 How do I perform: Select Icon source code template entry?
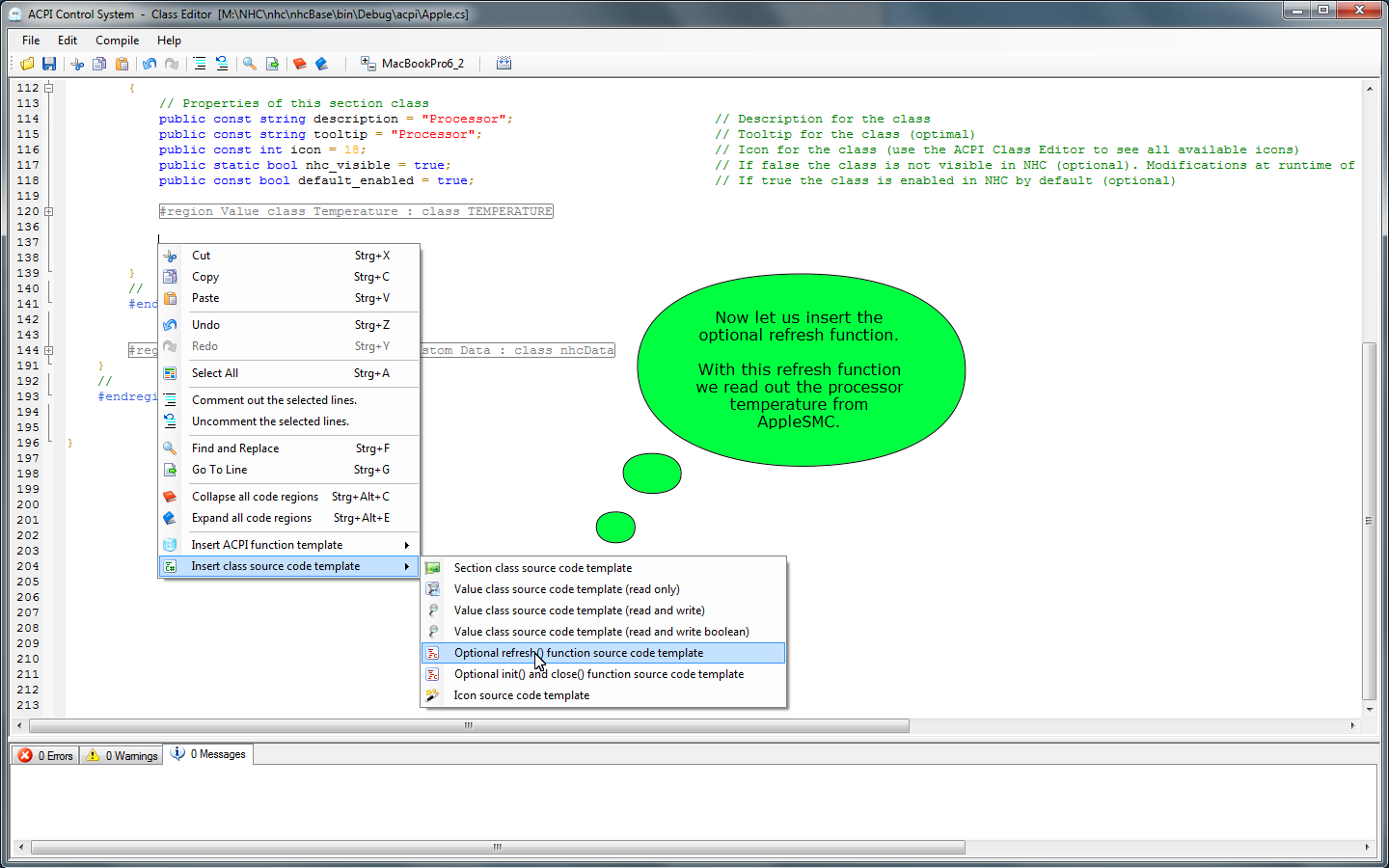[521, 695]
